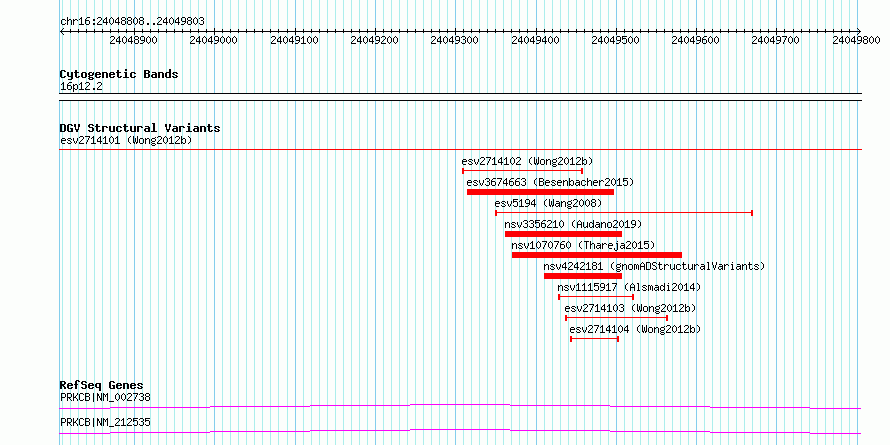Open variant esv5194 (Wang2008) label
This screenshot has width=890, height=445.
coord(548,203)
